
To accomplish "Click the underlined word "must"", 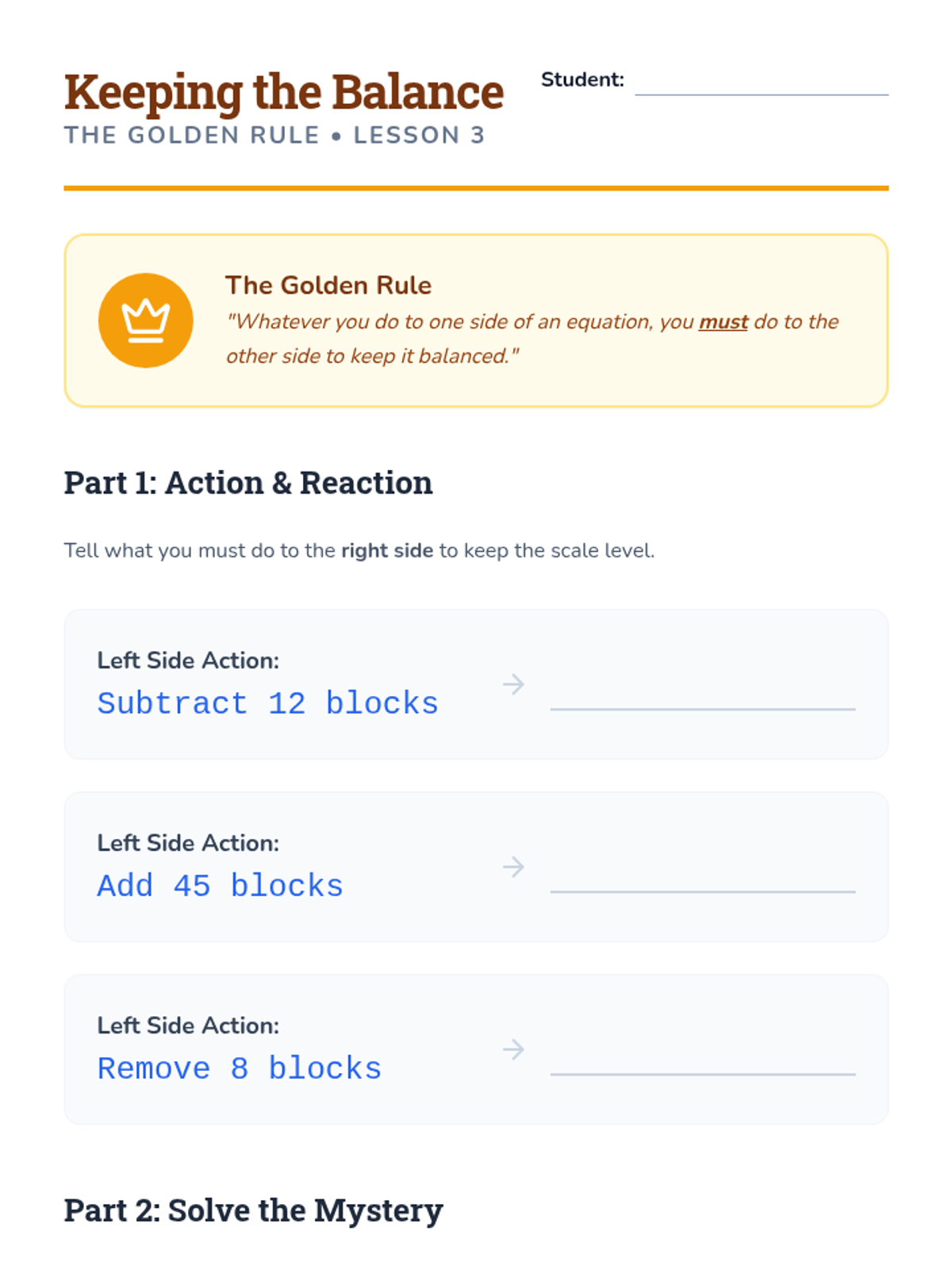I will pos(723,322).
